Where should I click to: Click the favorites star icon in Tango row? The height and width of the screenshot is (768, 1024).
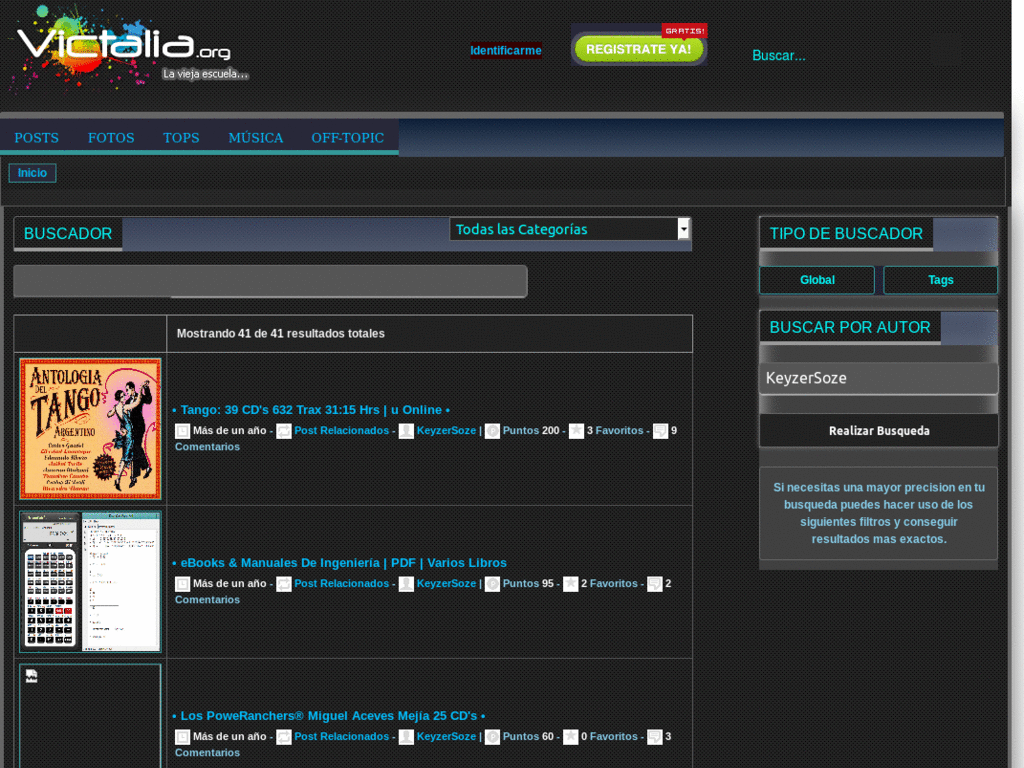point(576,431)
